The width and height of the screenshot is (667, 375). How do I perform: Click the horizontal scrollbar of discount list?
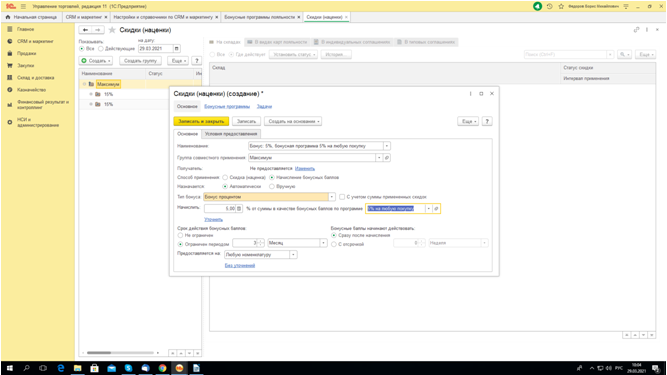[x=120, y=352]
